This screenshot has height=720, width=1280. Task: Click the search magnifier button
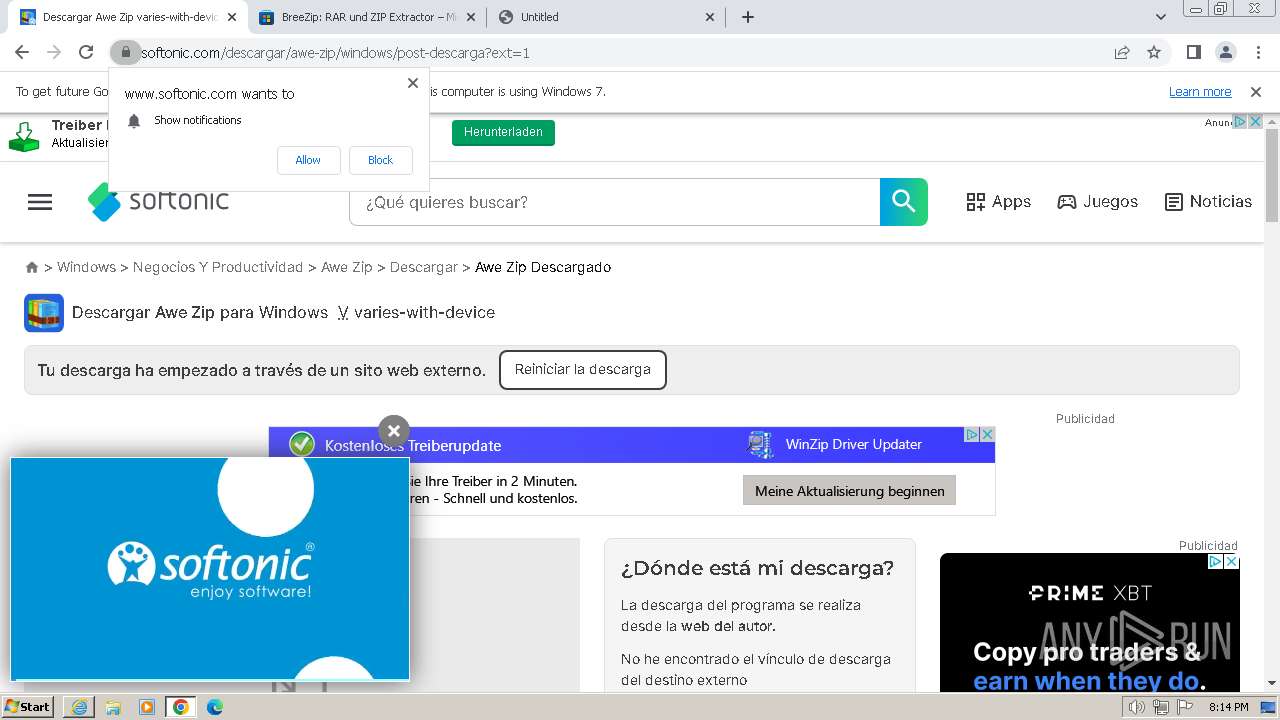[904, 202]
